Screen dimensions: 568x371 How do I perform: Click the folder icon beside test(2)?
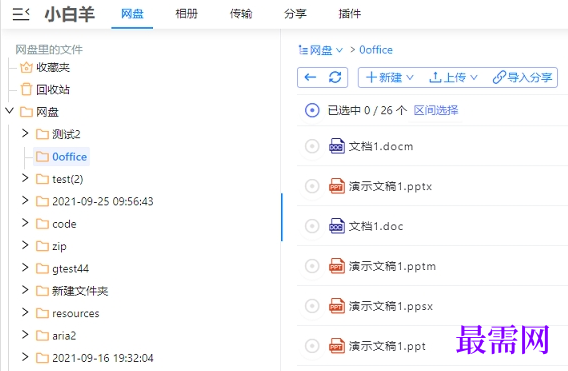click(x=42, y=179)
